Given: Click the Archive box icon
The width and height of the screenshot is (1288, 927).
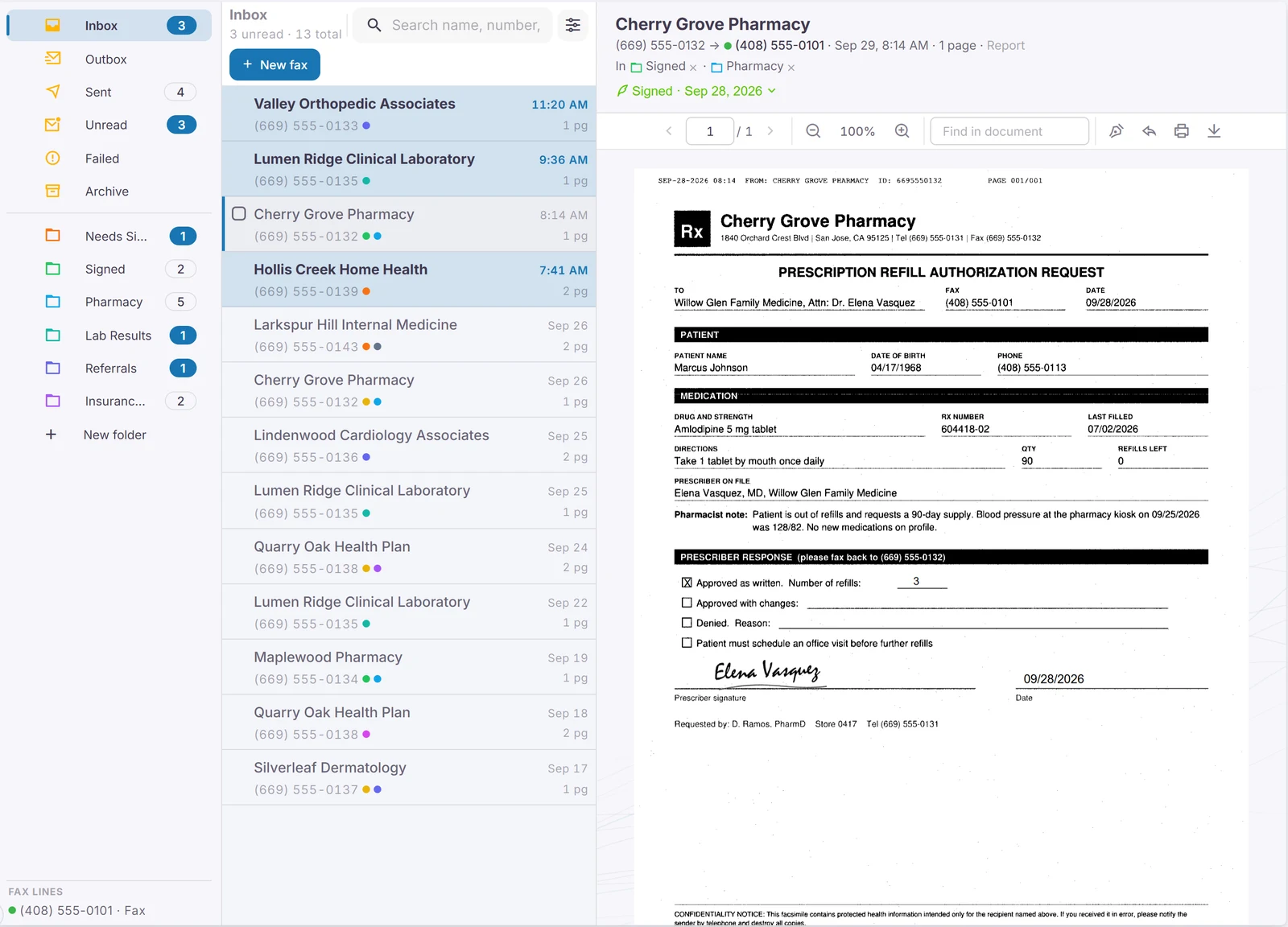Looking at the screenshot, I should pos(52,192).
